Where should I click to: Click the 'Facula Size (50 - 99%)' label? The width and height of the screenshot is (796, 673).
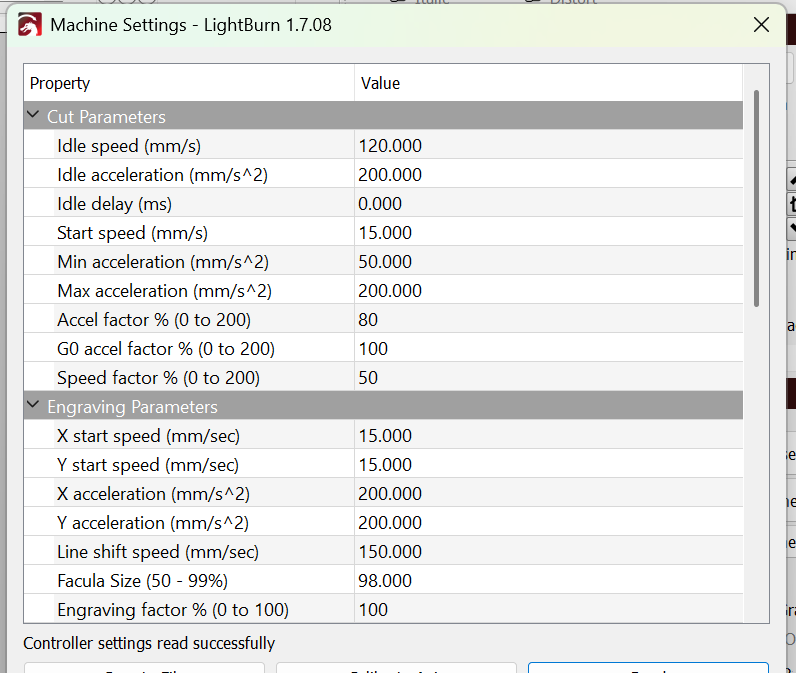143,580
